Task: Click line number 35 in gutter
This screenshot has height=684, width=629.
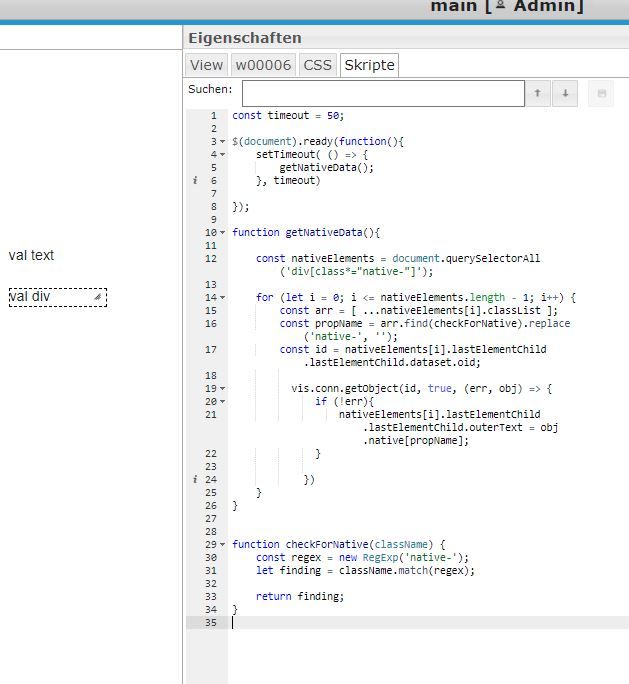Action: click(x=211, y=622)
